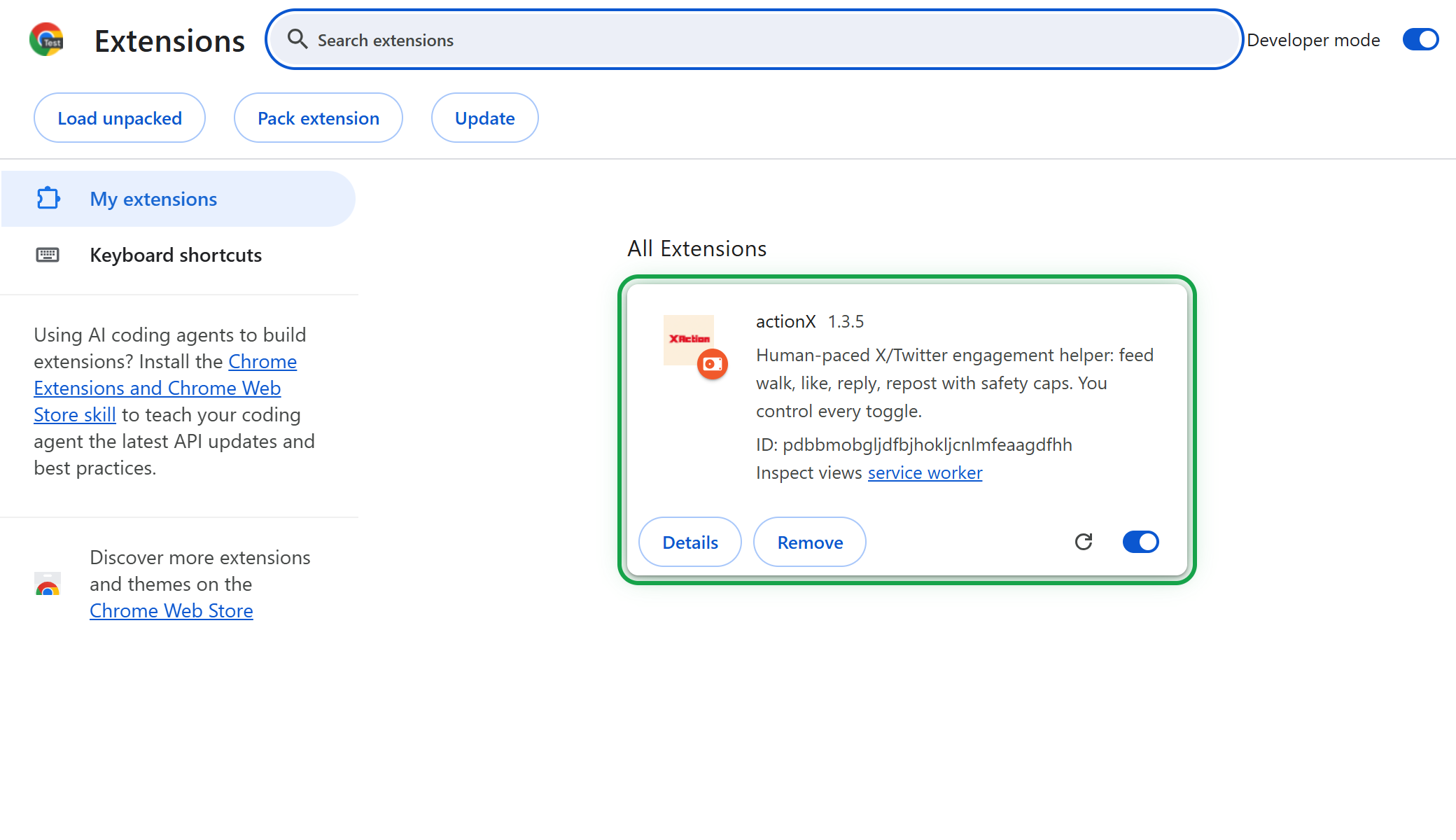Click the Extensions page title
The width and height of the screenshot is (1456, 840).
(x=170, y=41)
